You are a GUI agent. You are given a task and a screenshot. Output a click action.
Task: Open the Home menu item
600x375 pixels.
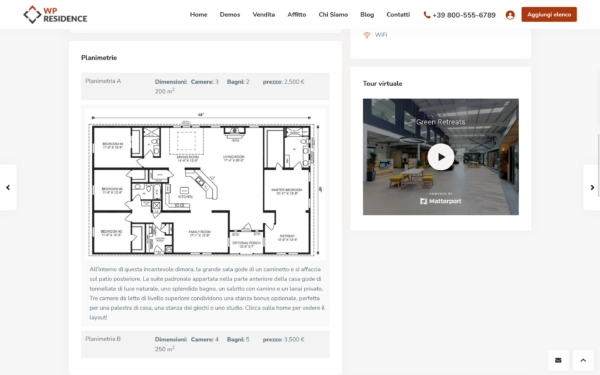[198, 15]
